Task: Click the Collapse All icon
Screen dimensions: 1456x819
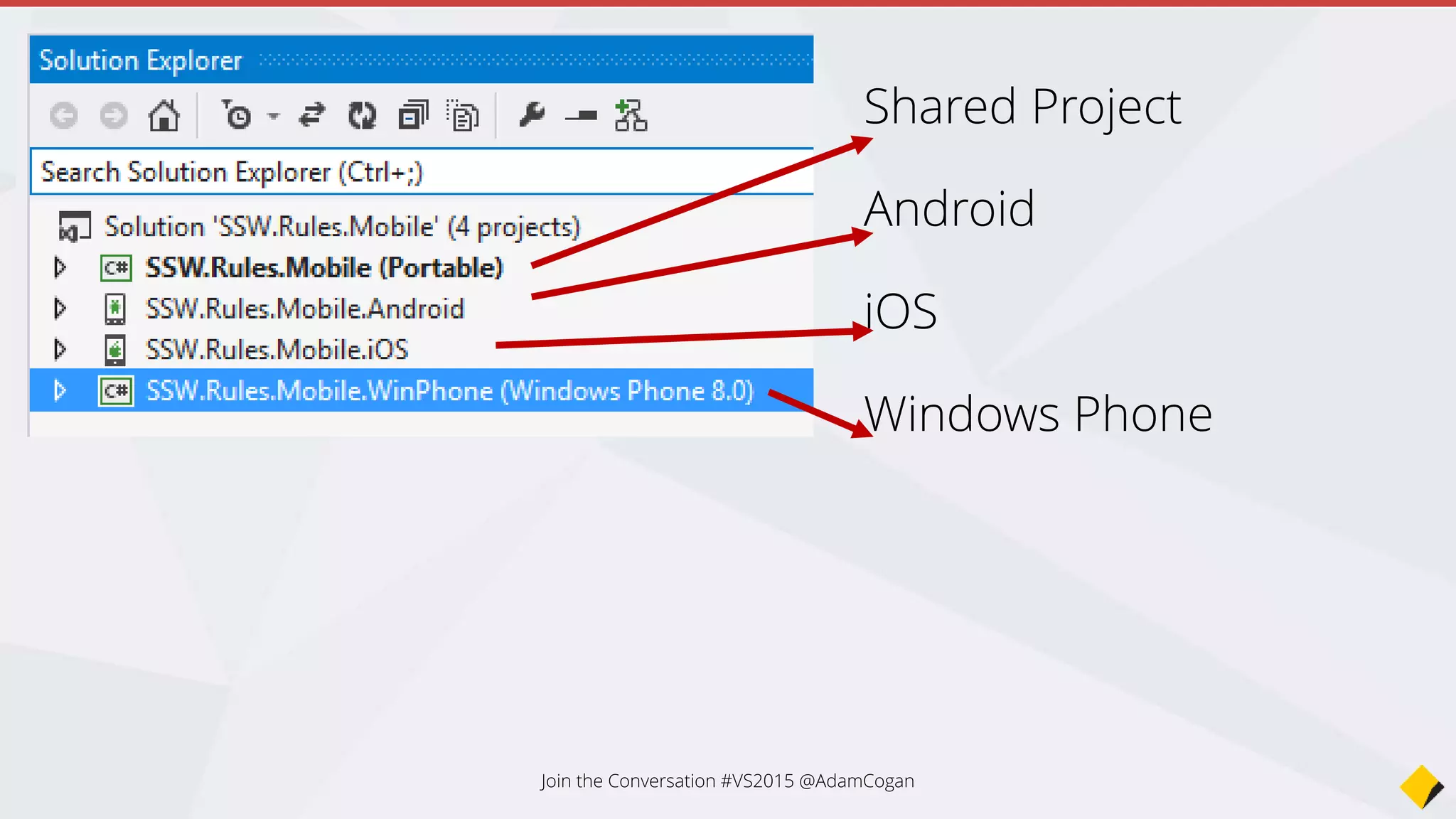Action: pyautogui.click(x=413, y=115)
